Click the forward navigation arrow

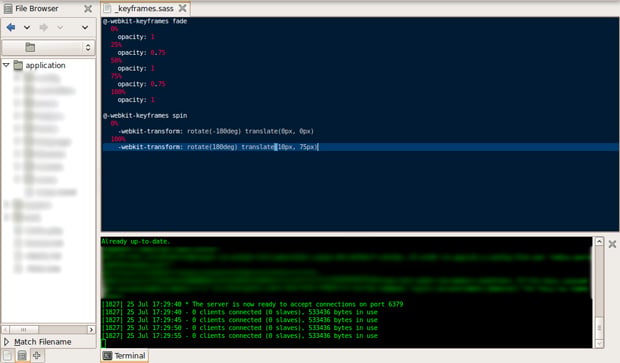[x=43, y=27]
